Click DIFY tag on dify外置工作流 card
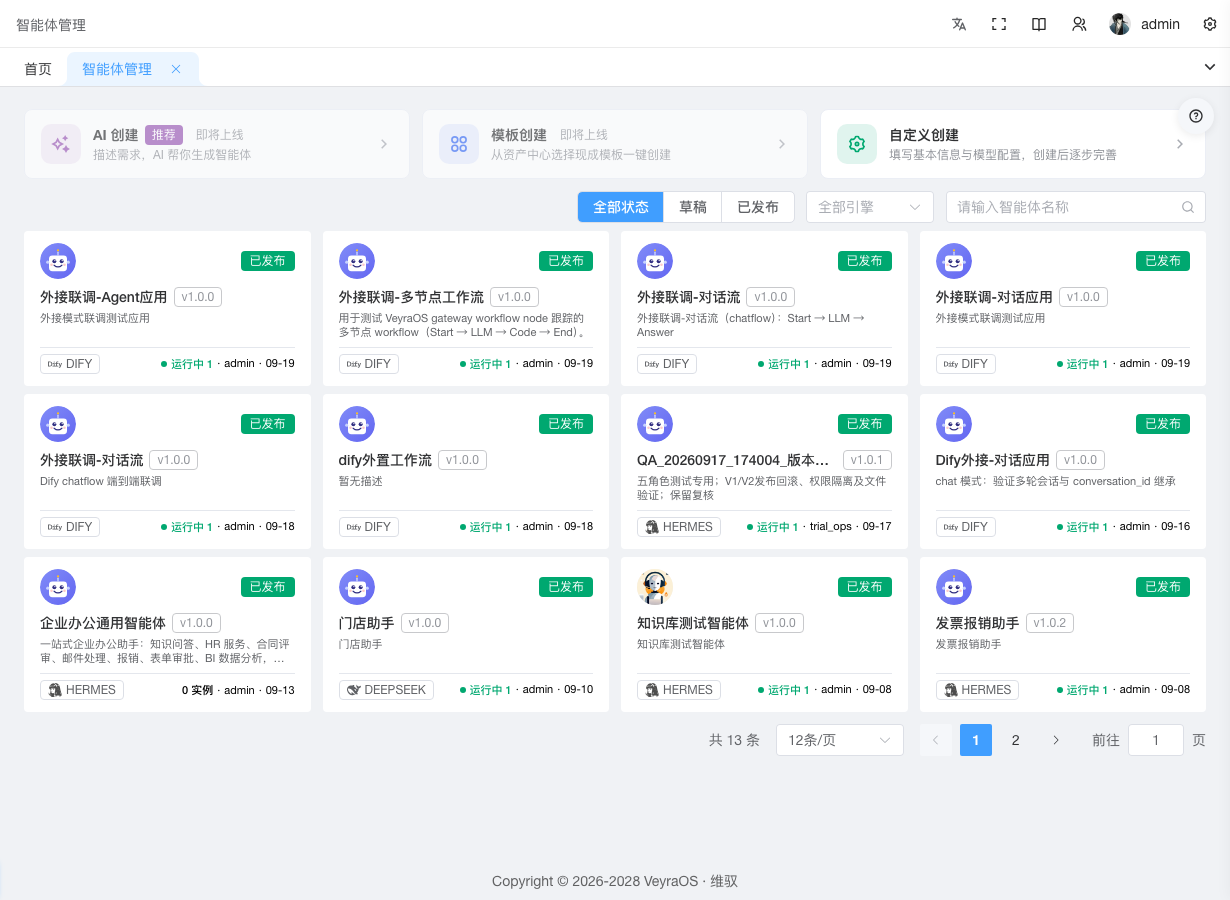This screenshot has height=900, width=1230. click(x=369, y=527)
